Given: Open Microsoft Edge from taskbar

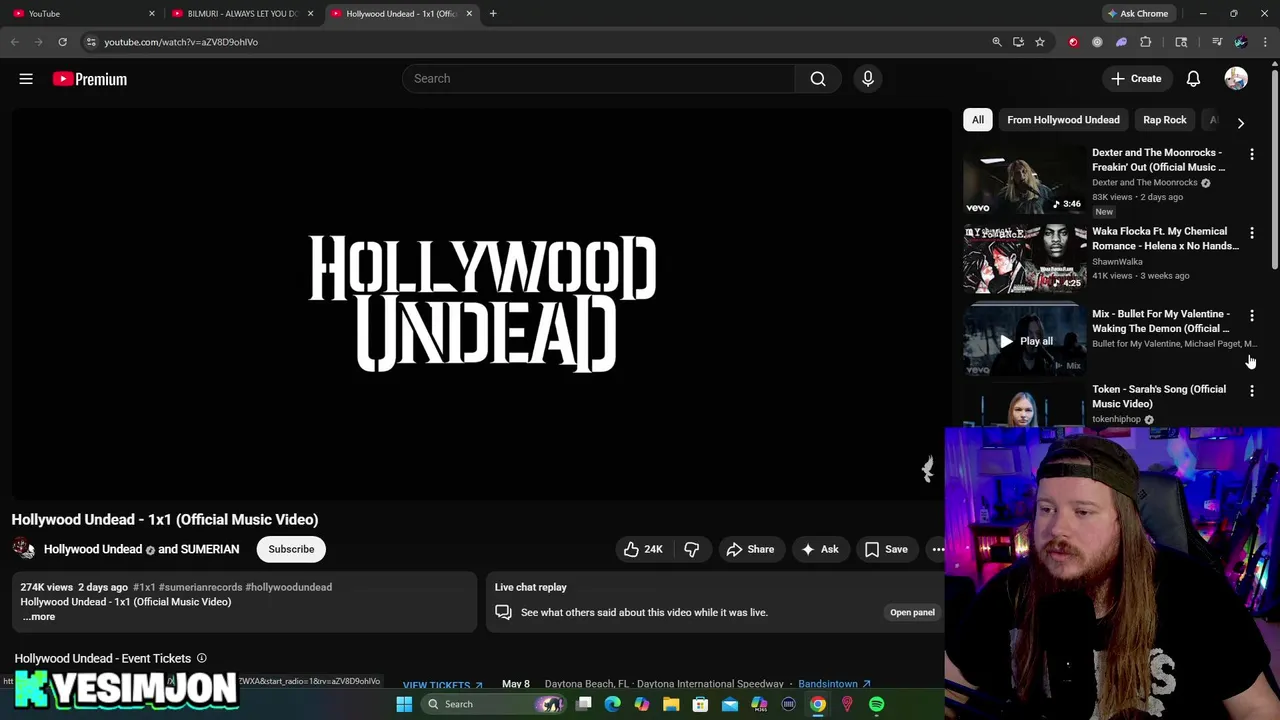Looking at the screenshot, I should click(613, 704).
